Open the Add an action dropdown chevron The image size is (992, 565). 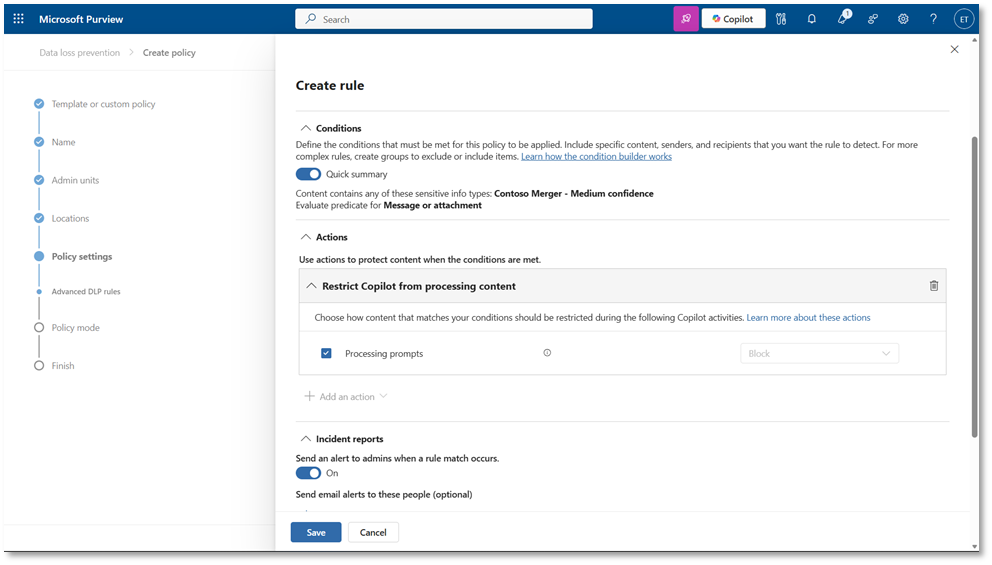click(383, 396)
